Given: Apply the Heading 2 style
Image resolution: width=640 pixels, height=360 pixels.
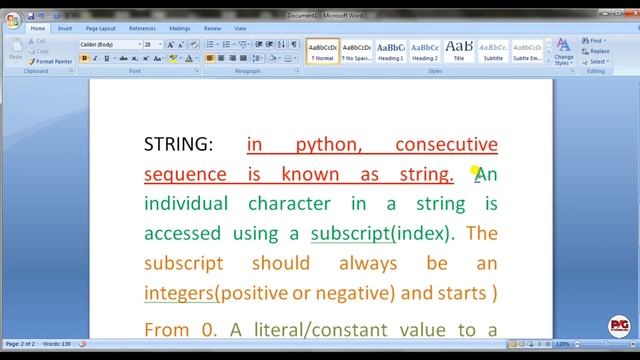Looking at the screenshot, I should [x=425, y=51].
